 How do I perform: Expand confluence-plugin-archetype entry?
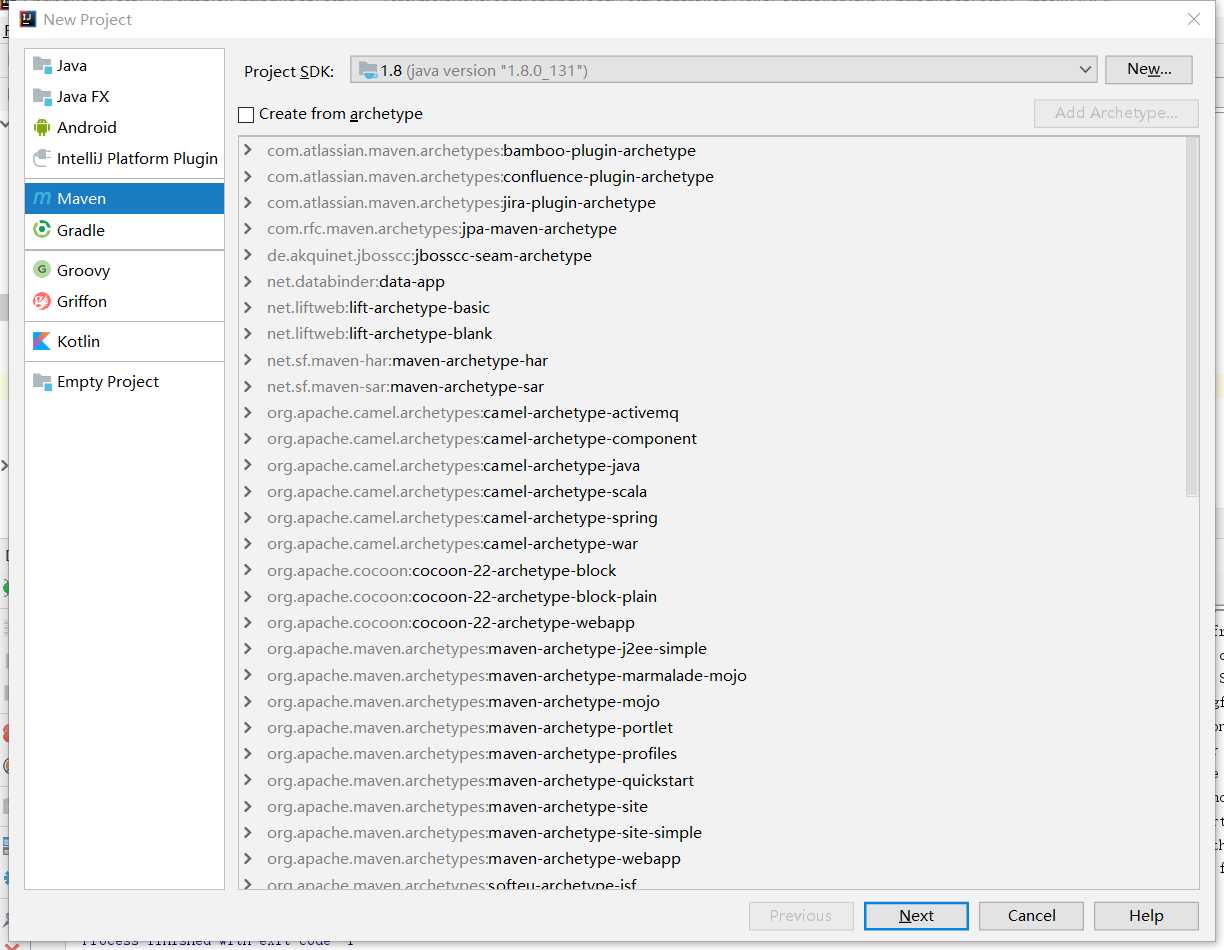248,176
